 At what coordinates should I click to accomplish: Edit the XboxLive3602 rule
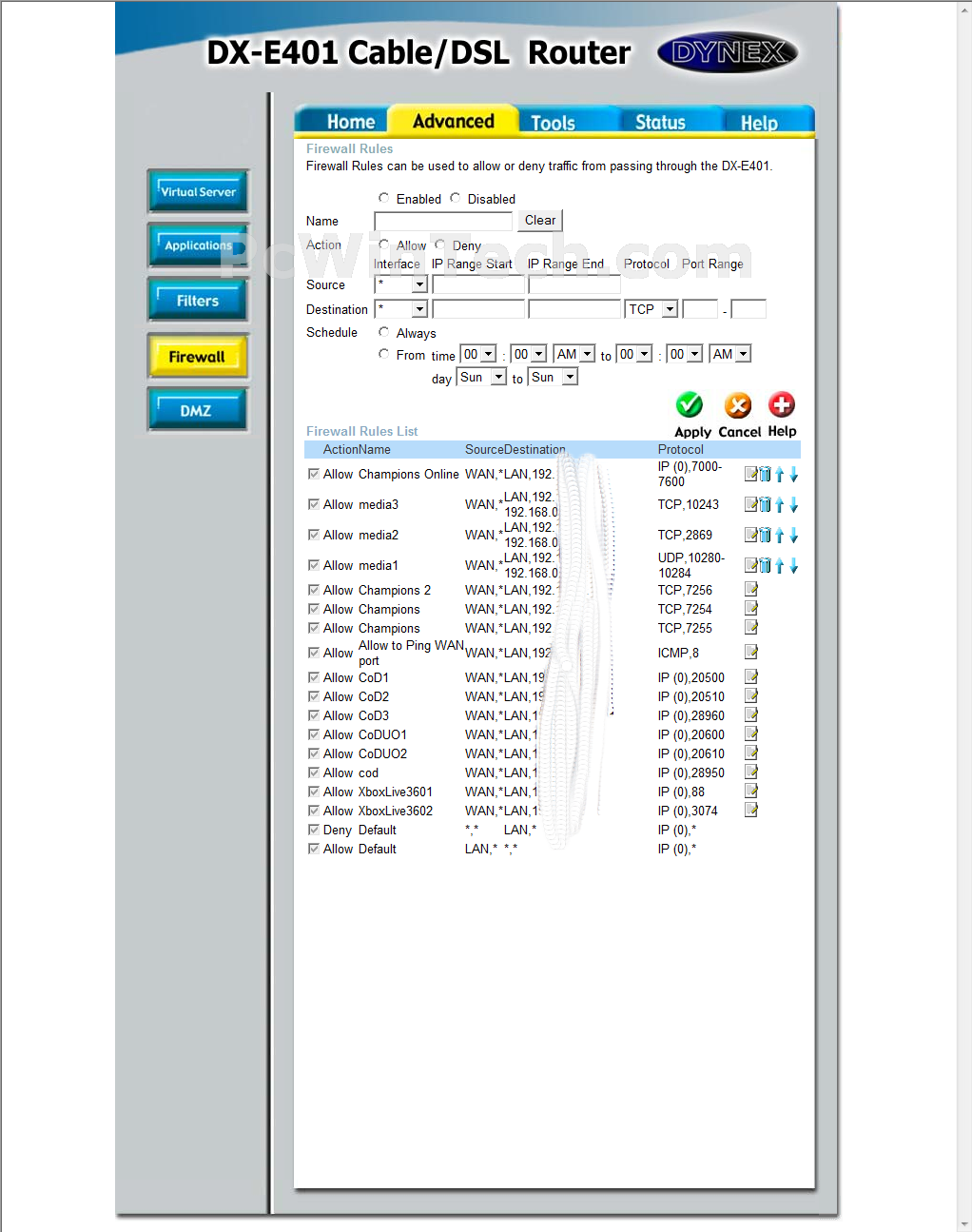(x=751, y=810)
